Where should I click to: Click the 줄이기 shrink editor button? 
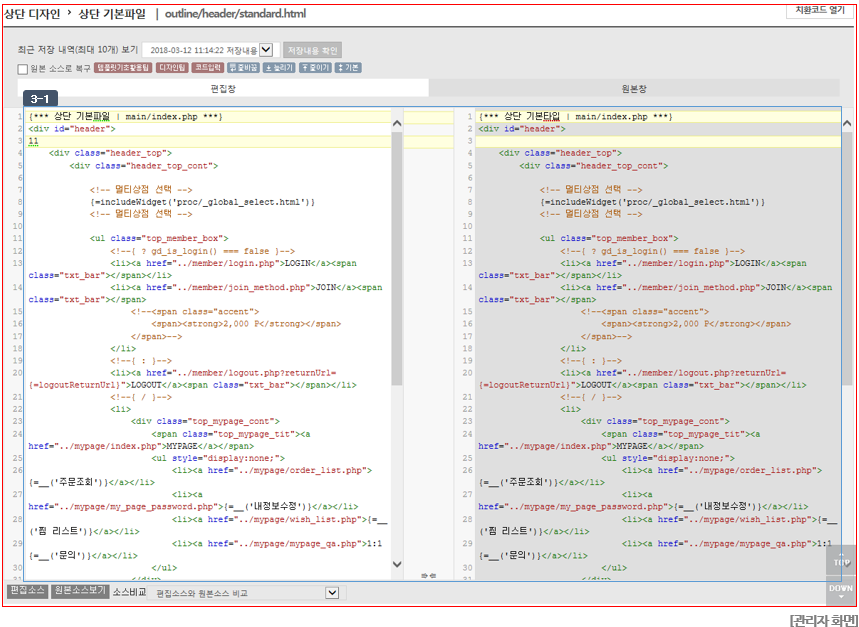[315, 68]
